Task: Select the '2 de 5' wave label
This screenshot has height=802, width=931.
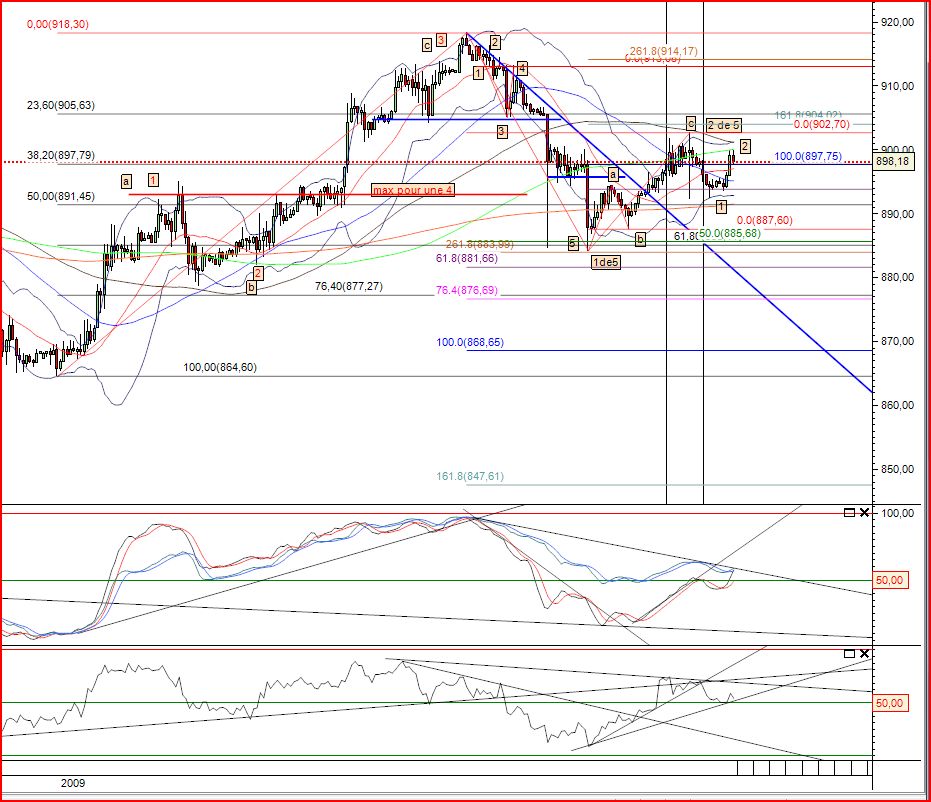Action: pyautogui.click(x=723, y=125)
